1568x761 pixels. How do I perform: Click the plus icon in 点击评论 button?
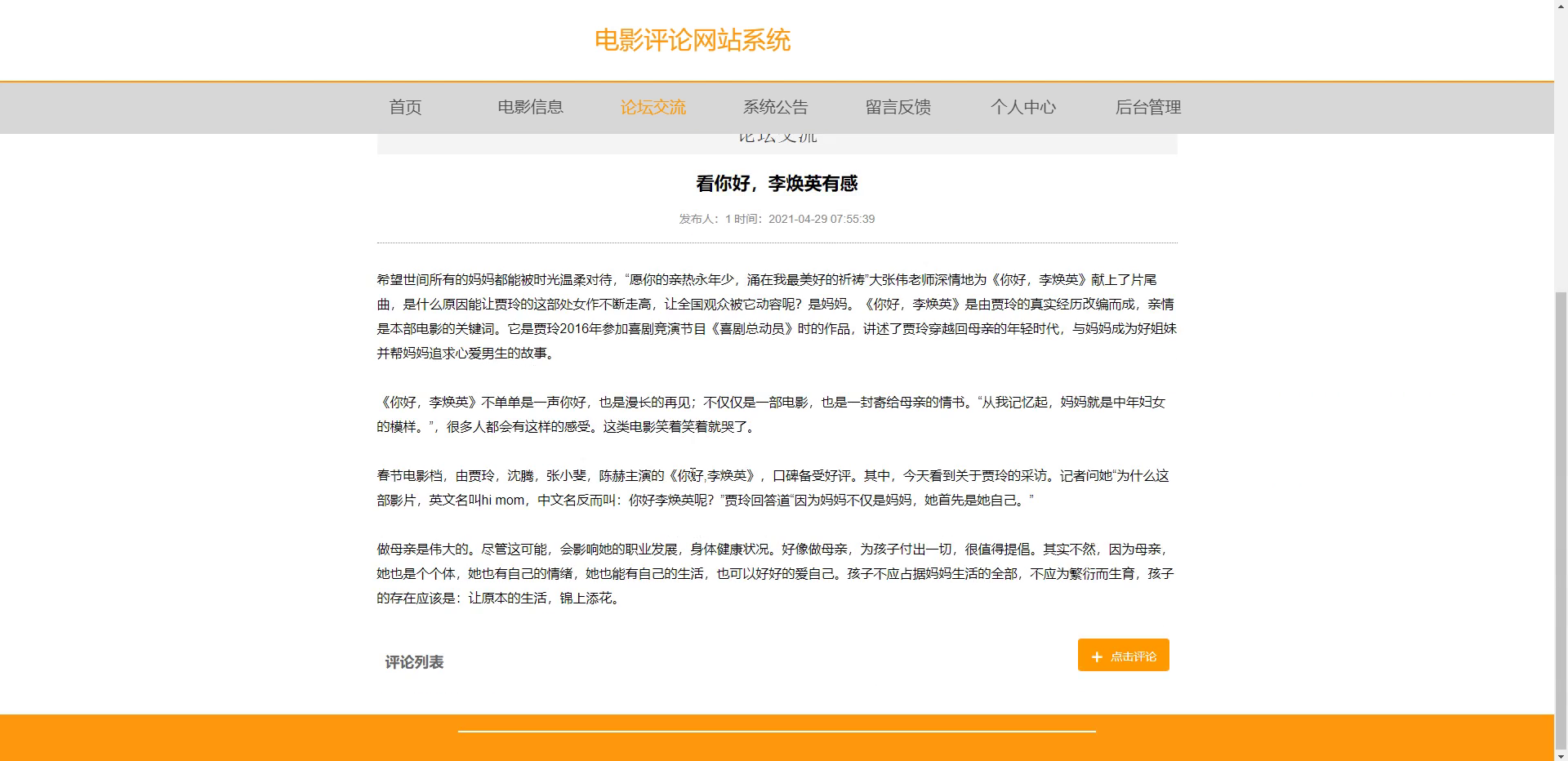[x=1097, y=656]
